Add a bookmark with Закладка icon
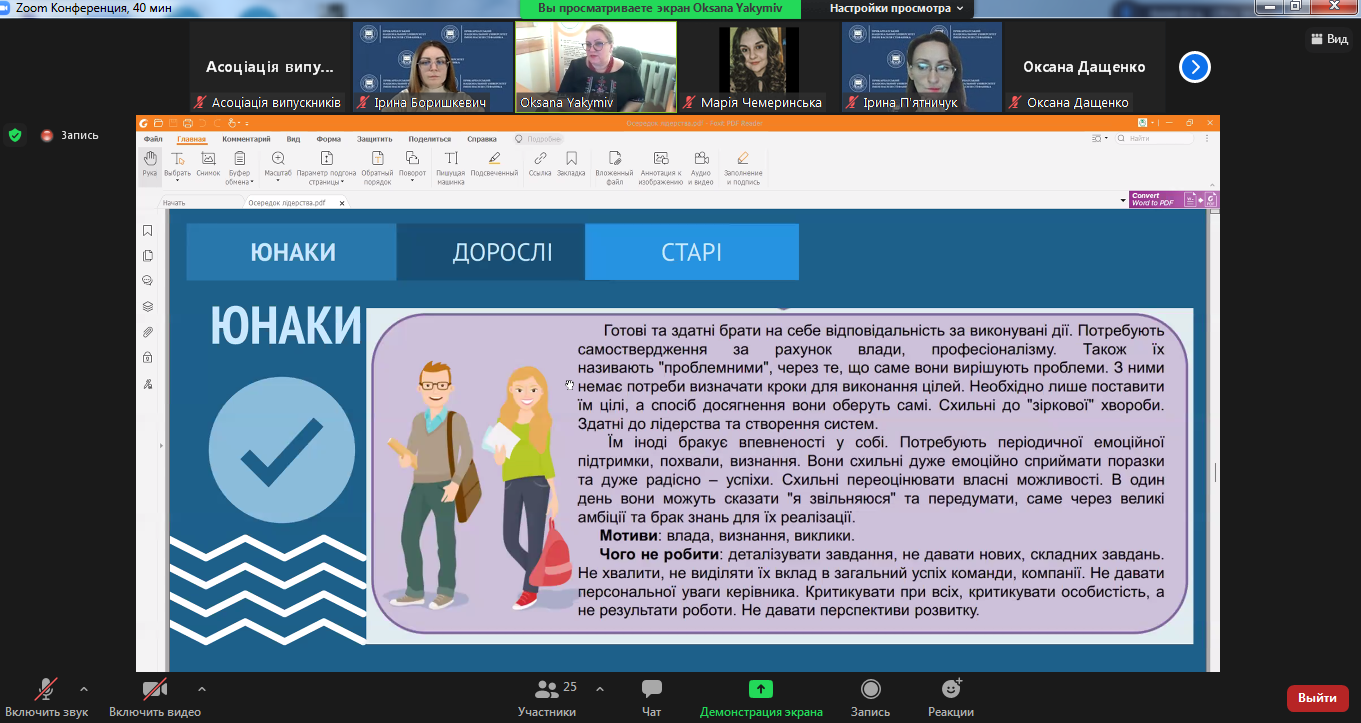 click(571, 165)
